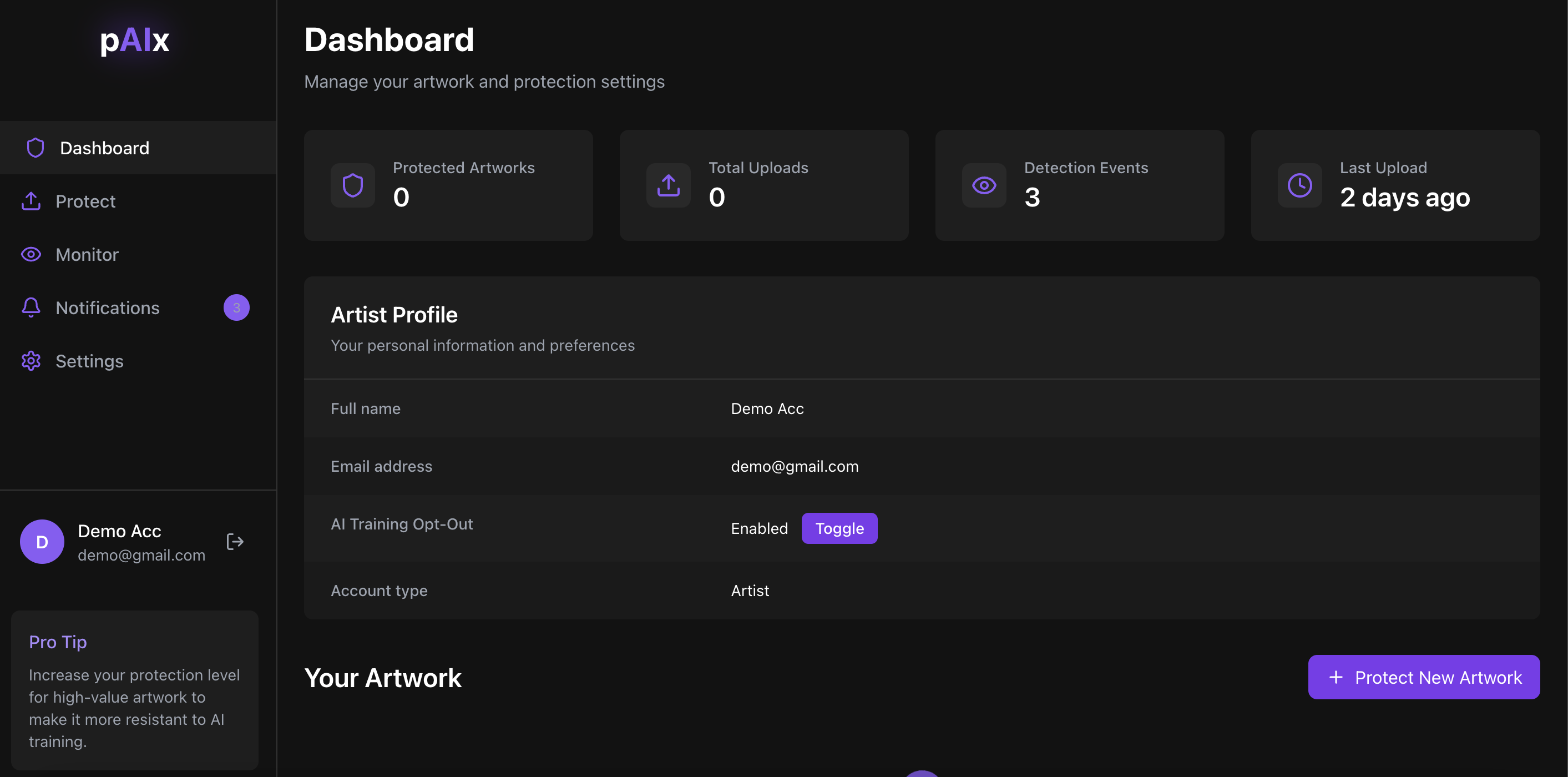Click the bell icon next to Notifications
This screenshot has width=1568, height=777.
click(31, 307)
